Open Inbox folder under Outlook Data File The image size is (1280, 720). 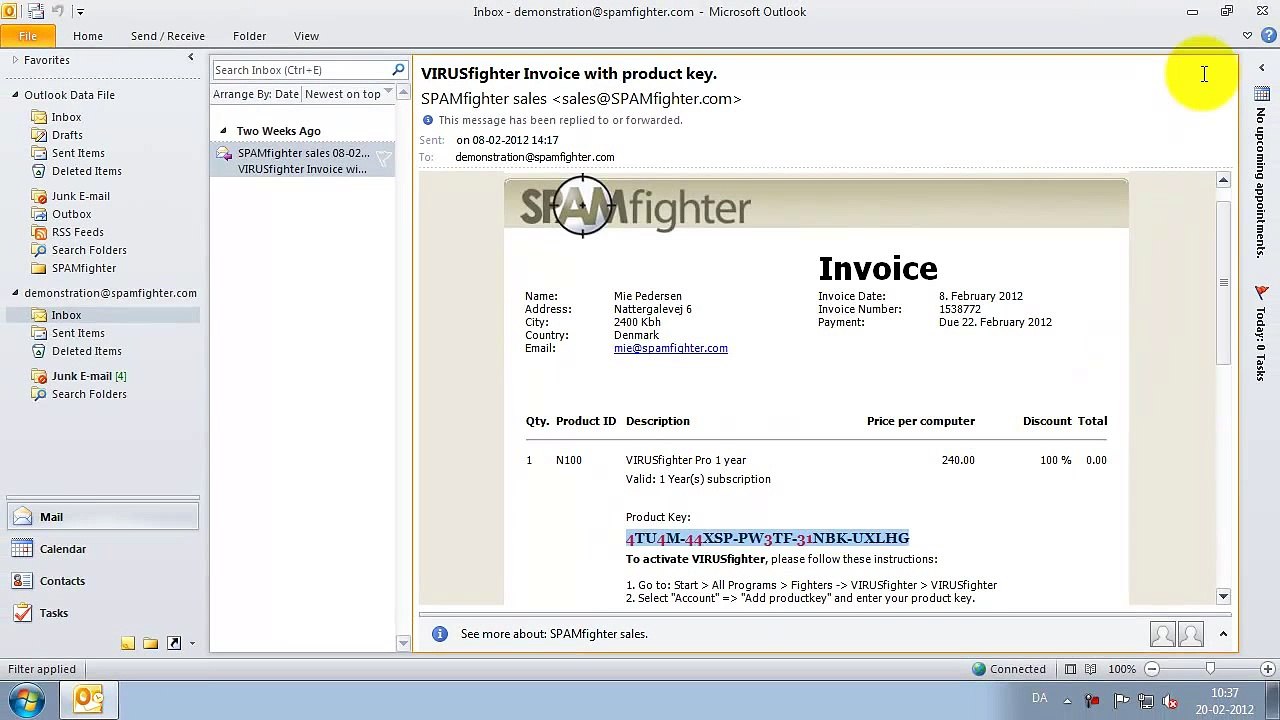tap(66, 117)
